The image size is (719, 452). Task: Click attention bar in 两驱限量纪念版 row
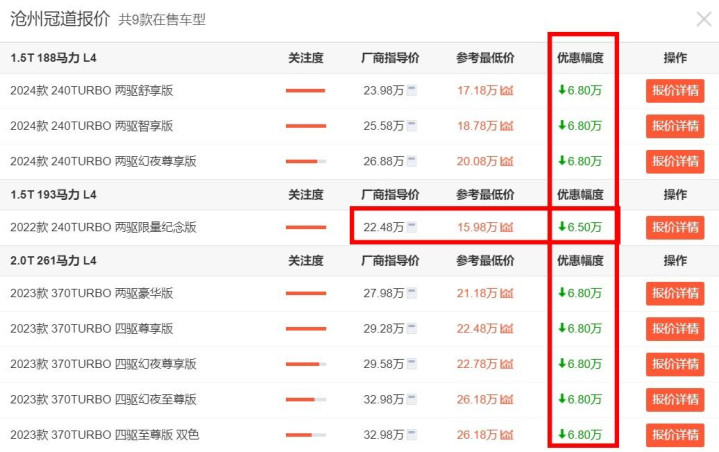pyautogui.click(x=306, y=227)
